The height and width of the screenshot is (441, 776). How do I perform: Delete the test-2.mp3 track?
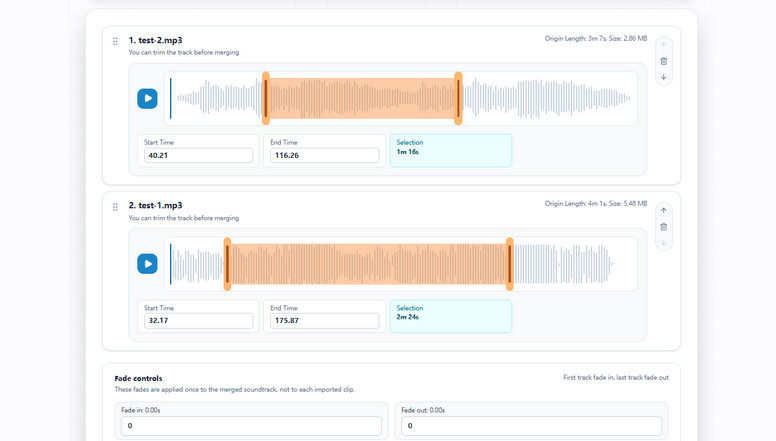point(664,61)
